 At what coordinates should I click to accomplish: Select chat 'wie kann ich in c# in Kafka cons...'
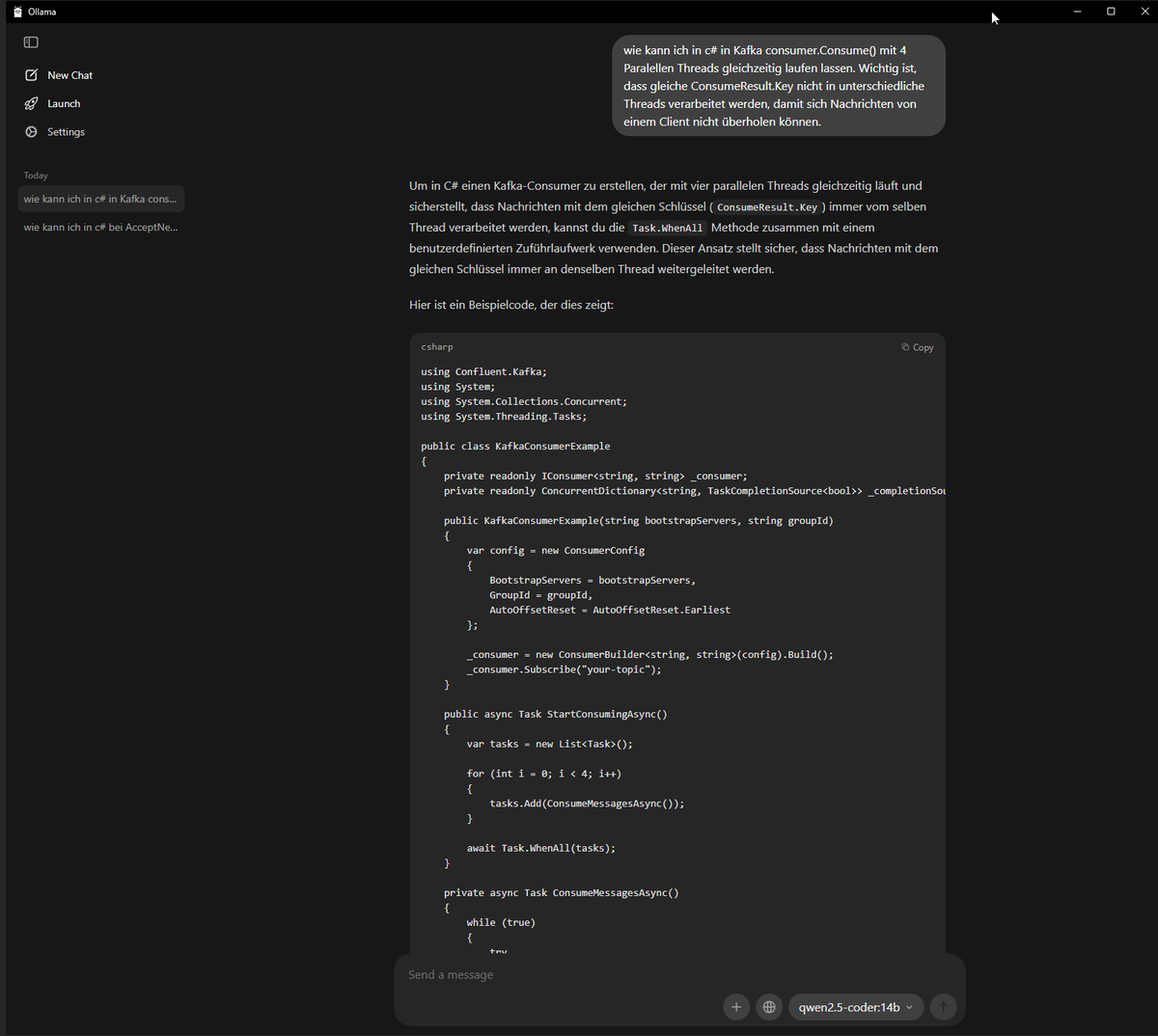pos(100,199)
